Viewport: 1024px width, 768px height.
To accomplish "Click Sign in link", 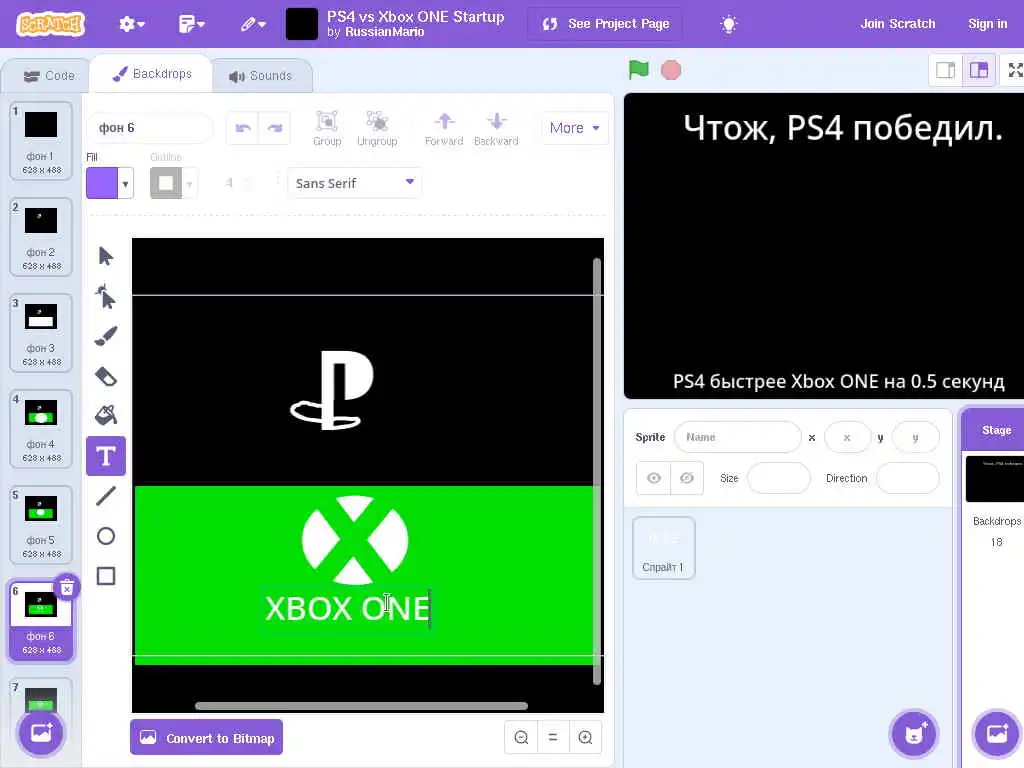I will point(987,24).
